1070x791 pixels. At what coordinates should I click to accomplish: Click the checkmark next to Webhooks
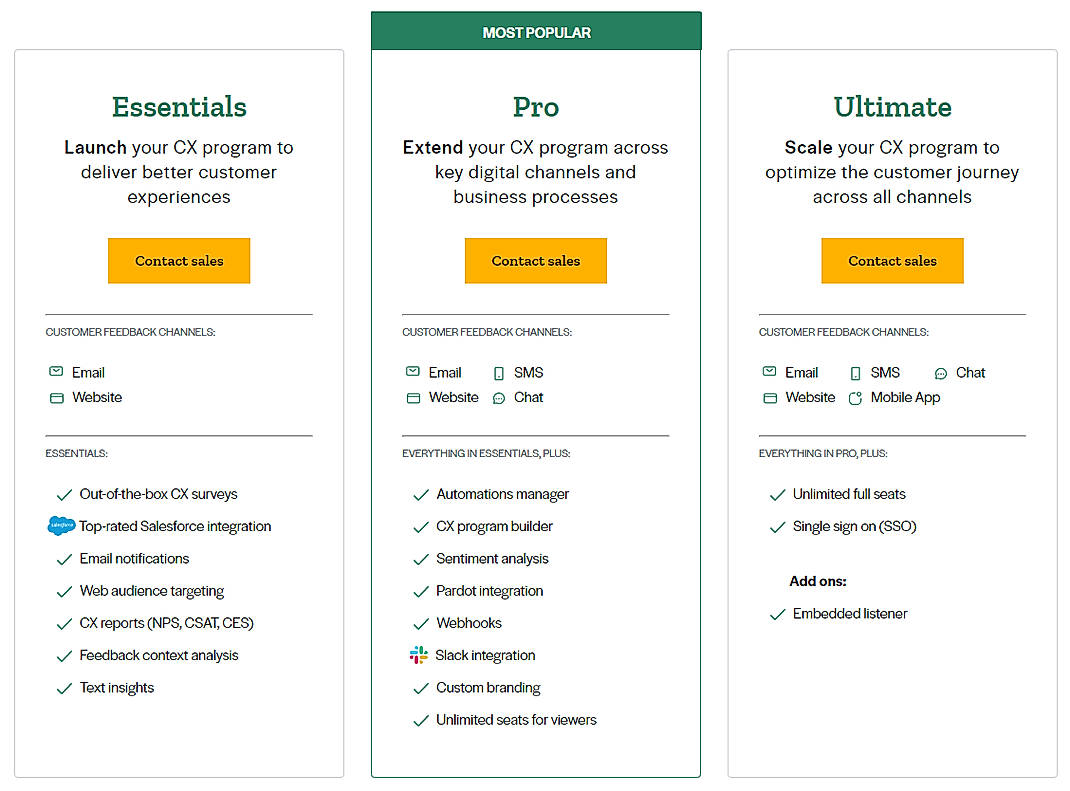[x=421, y=623]
